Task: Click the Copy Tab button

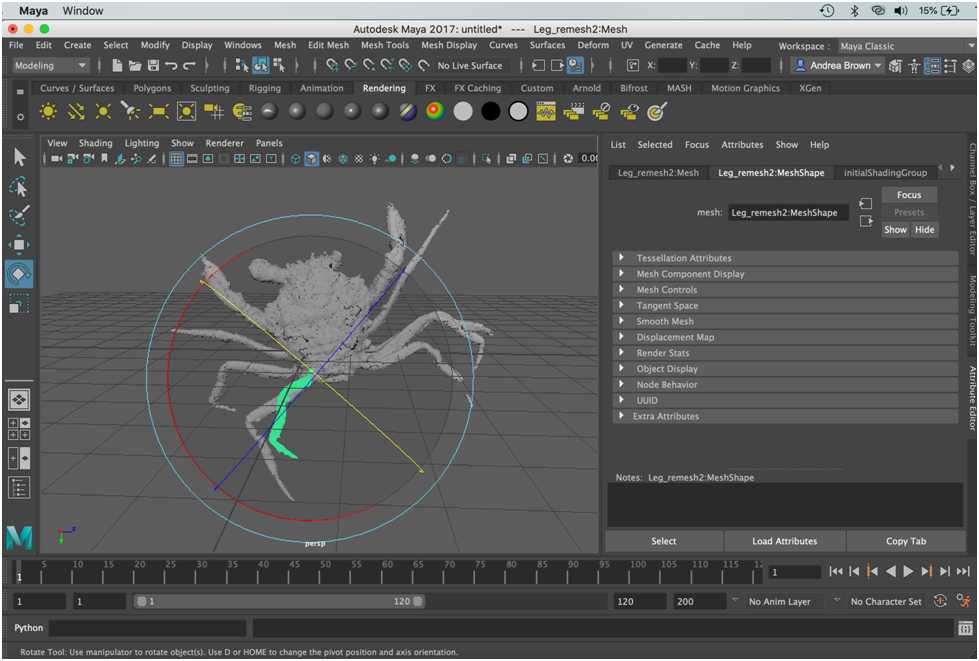Action: click(x=906, y=541)
